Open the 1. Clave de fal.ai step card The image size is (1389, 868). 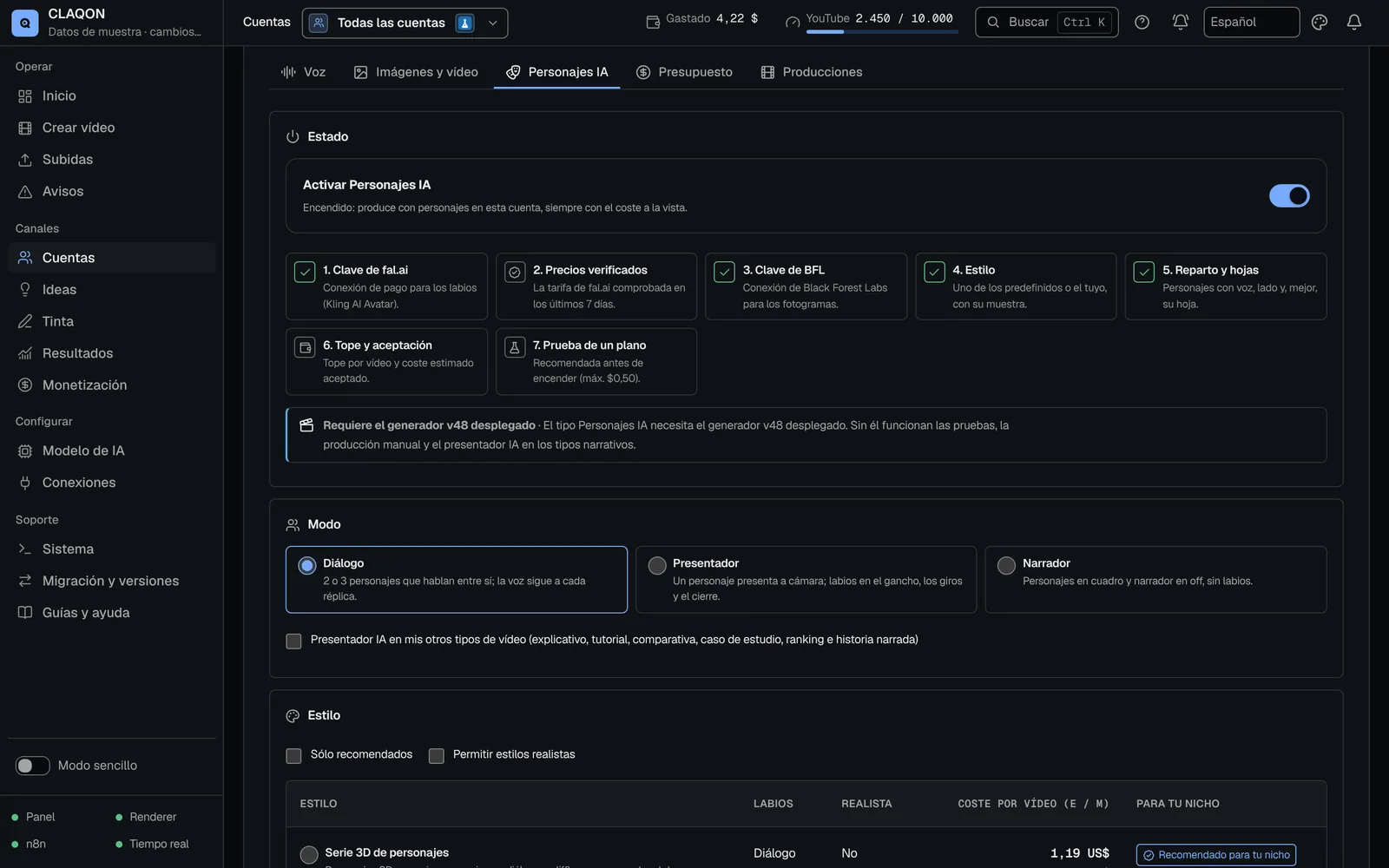[386, 286]
